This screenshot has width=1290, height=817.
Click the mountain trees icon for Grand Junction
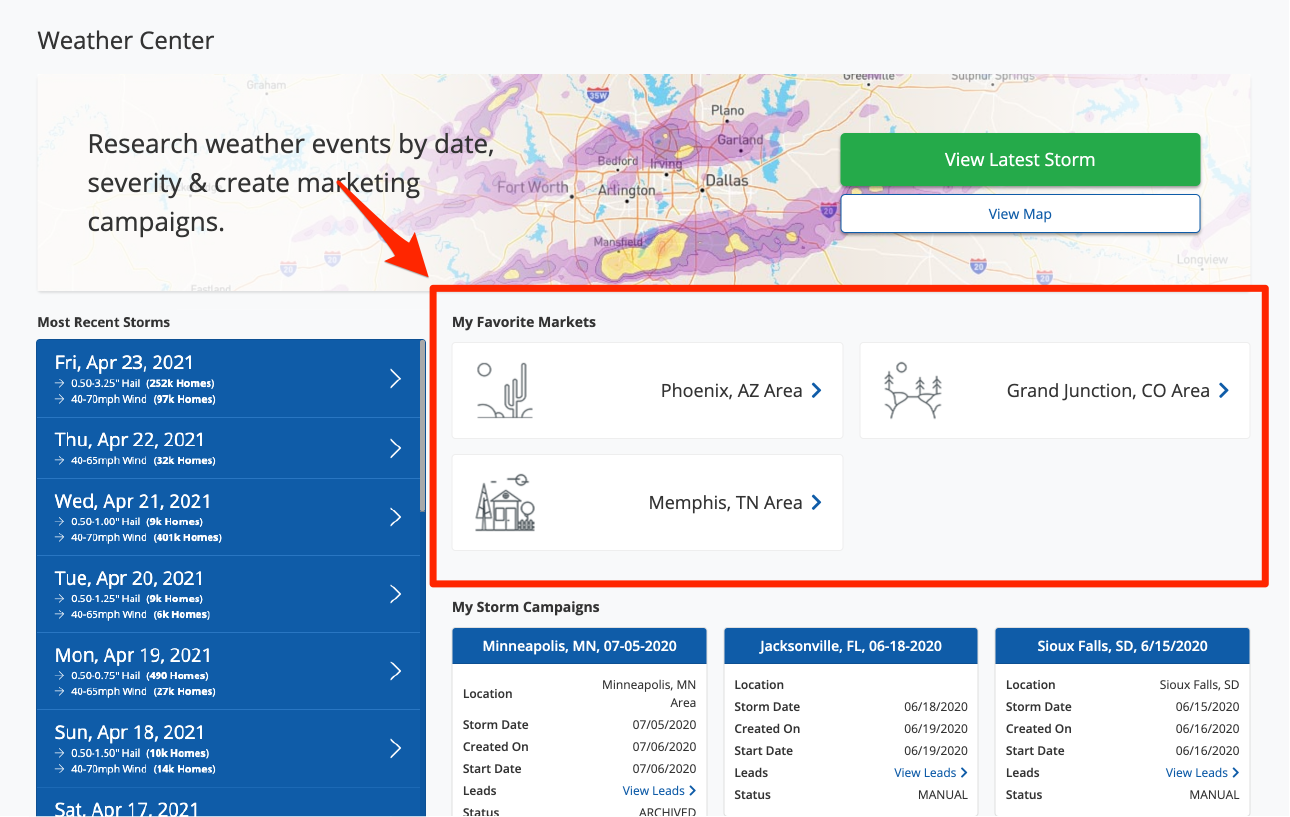point(913,391)
